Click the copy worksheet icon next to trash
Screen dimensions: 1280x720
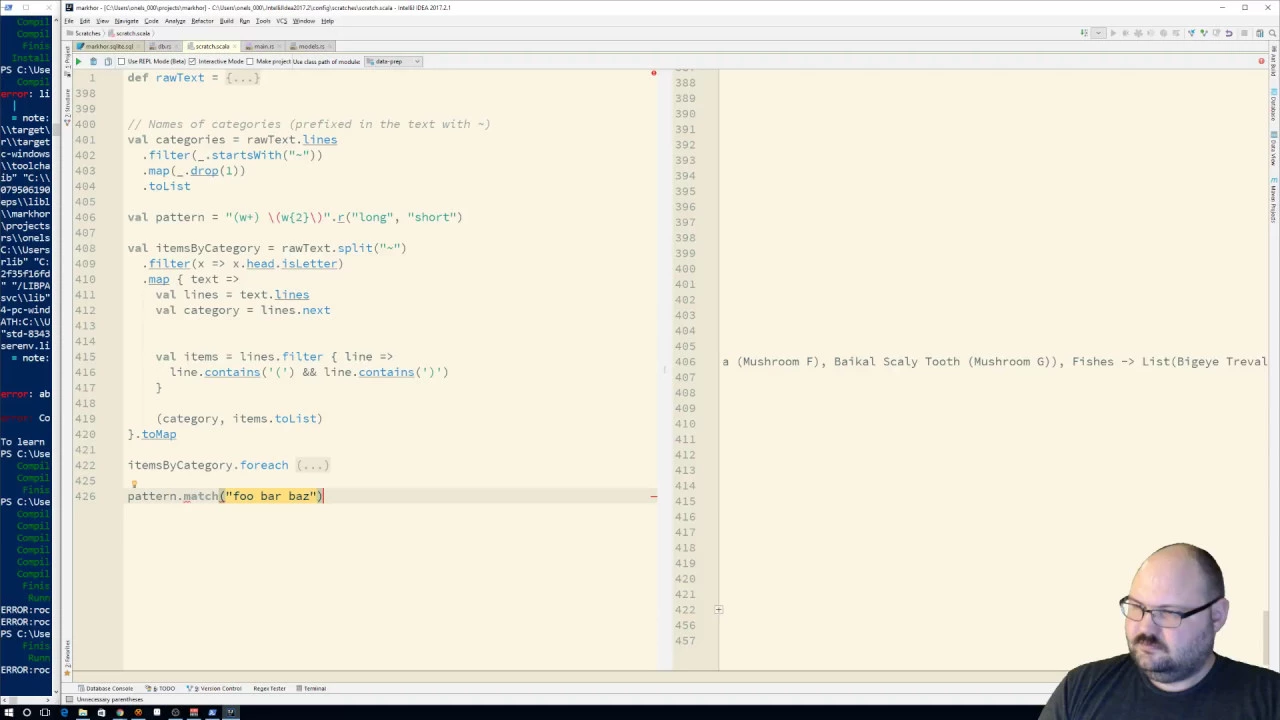point(107,61)
